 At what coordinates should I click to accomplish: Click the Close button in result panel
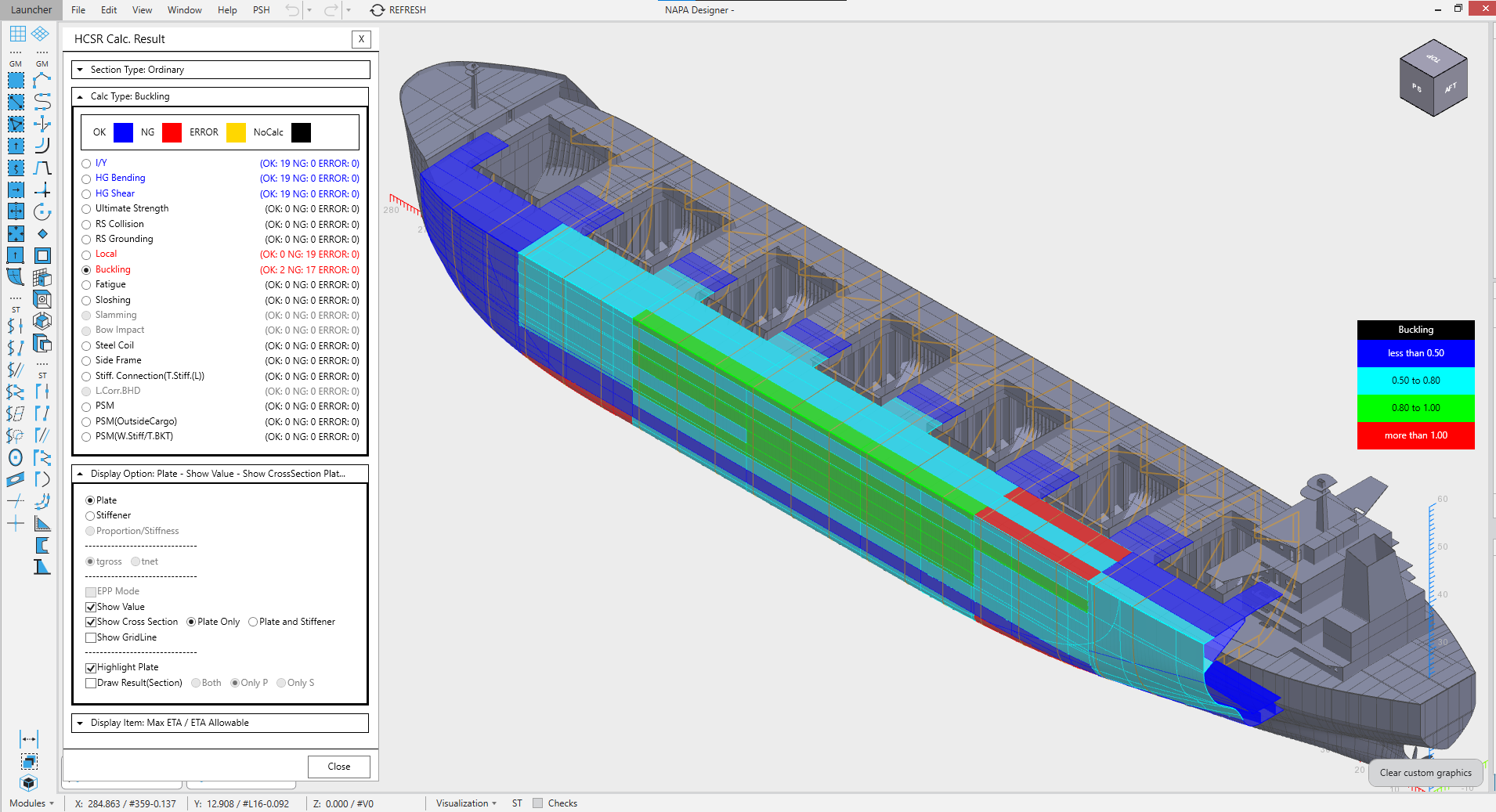click(x=338, y=767)
